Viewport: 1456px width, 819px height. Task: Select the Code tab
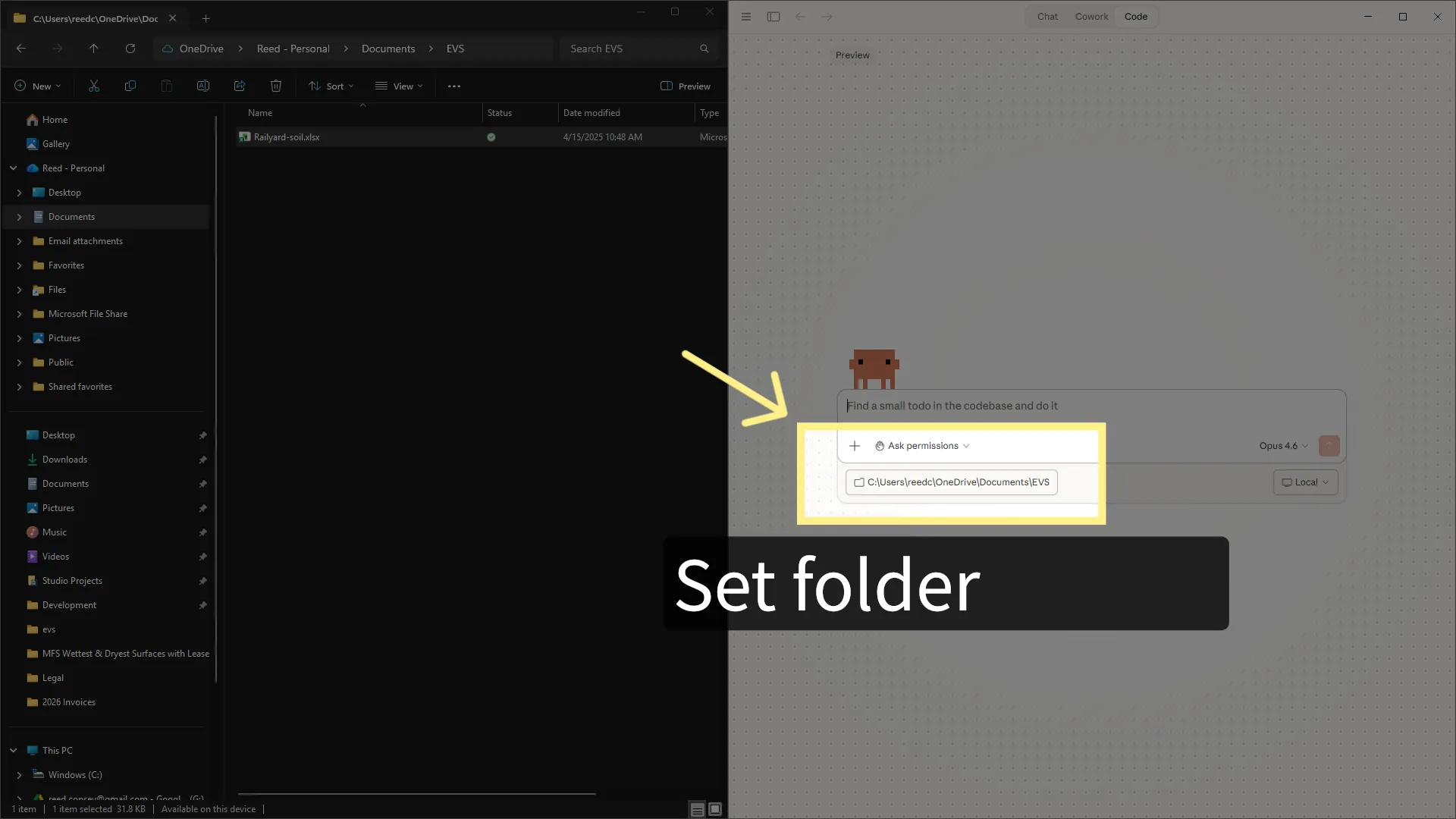[1136, 17]
